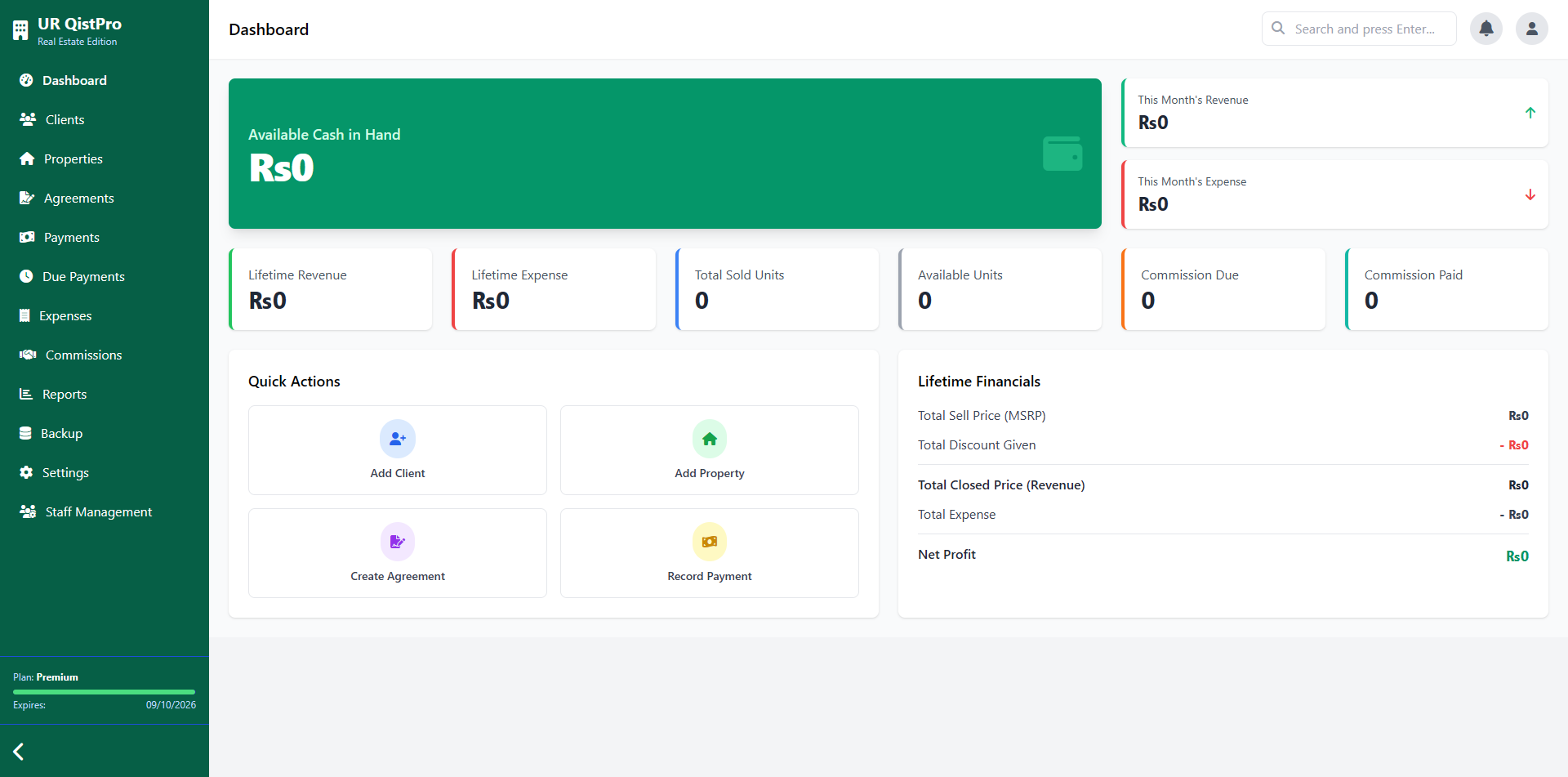The width and height of the screenshot is (1568, 777).
Task: Open Due Payments using the clock icon
Action: pyautogui.click(x=28, y=276)
